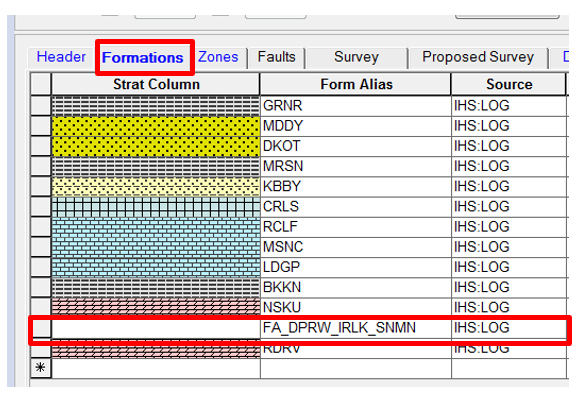
Task: Switch to the Header tab
Action: pyautogui.click(x=61, y=57)
